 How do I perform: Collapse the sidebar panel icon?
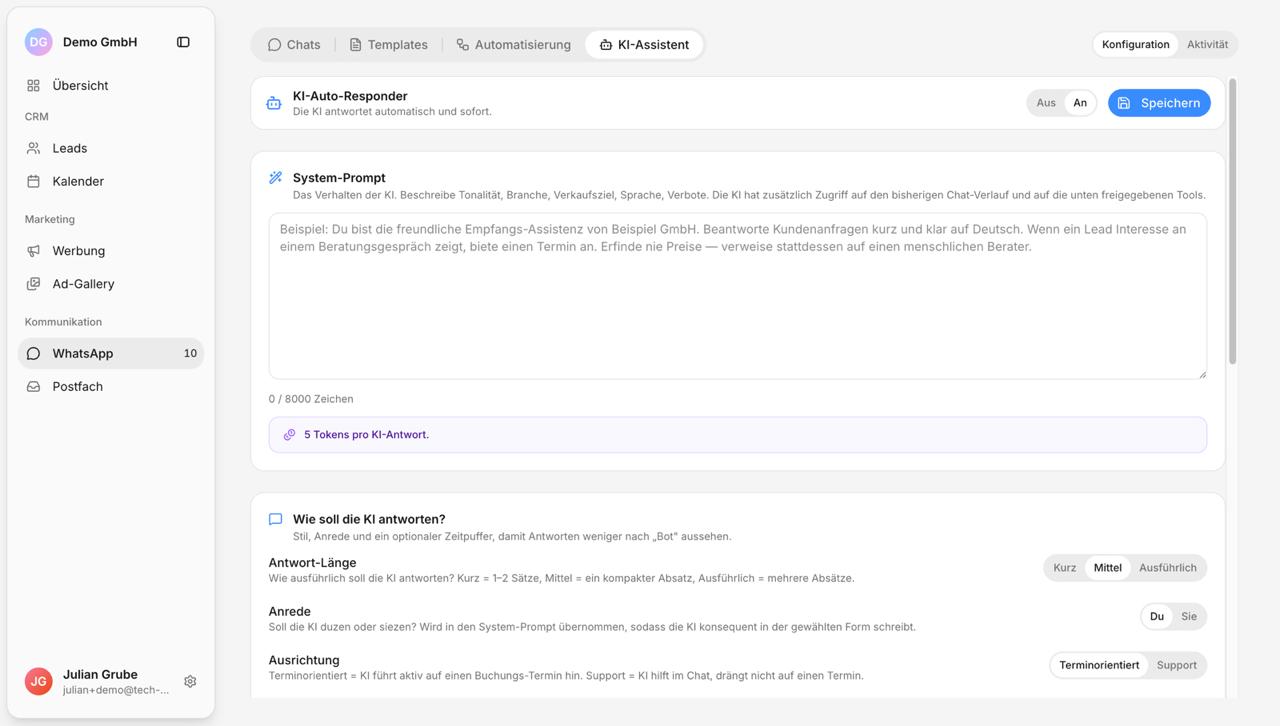pos(183,42)
